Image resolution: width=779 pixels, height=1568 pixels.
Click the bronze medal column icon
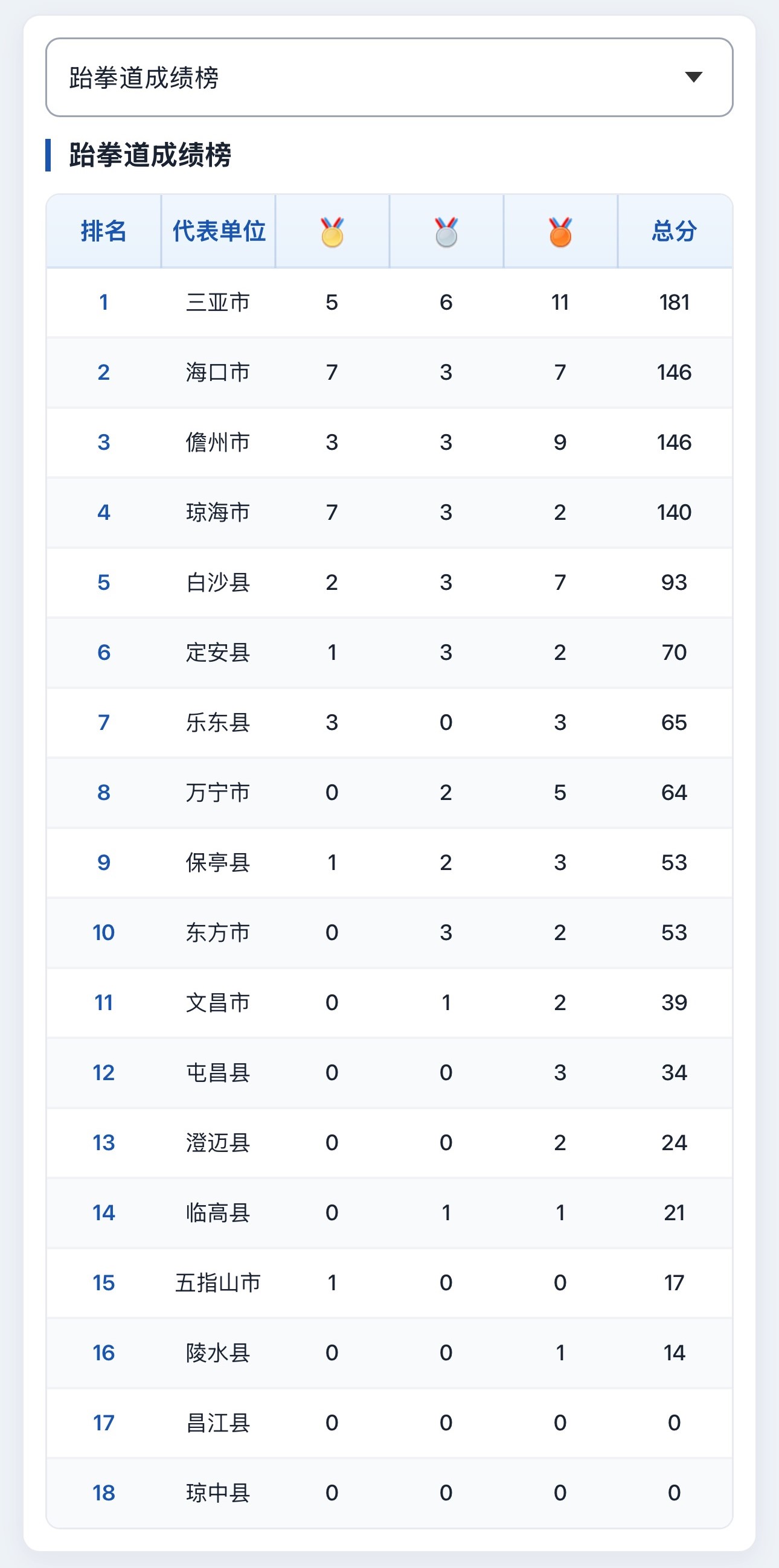[560, 232]
